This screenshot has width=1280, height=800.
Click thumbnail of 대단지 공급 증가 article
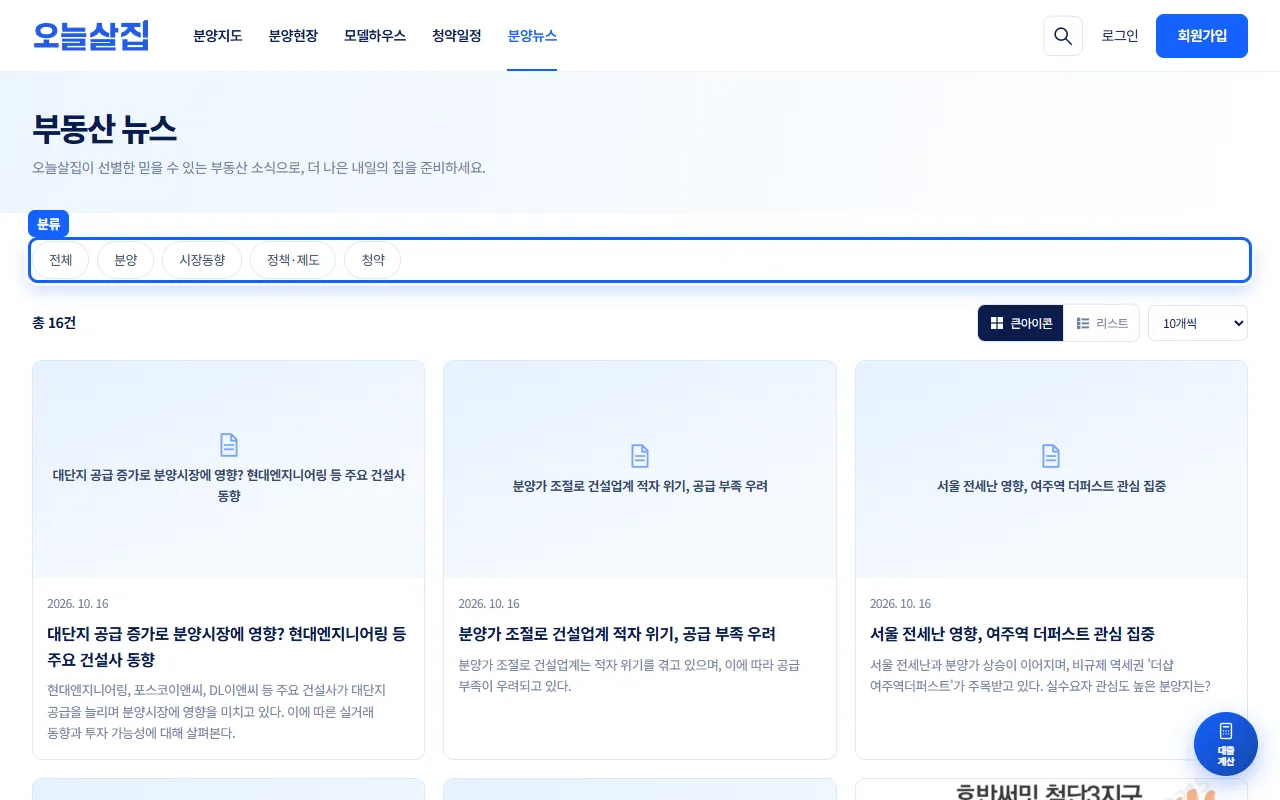[229, 469]
